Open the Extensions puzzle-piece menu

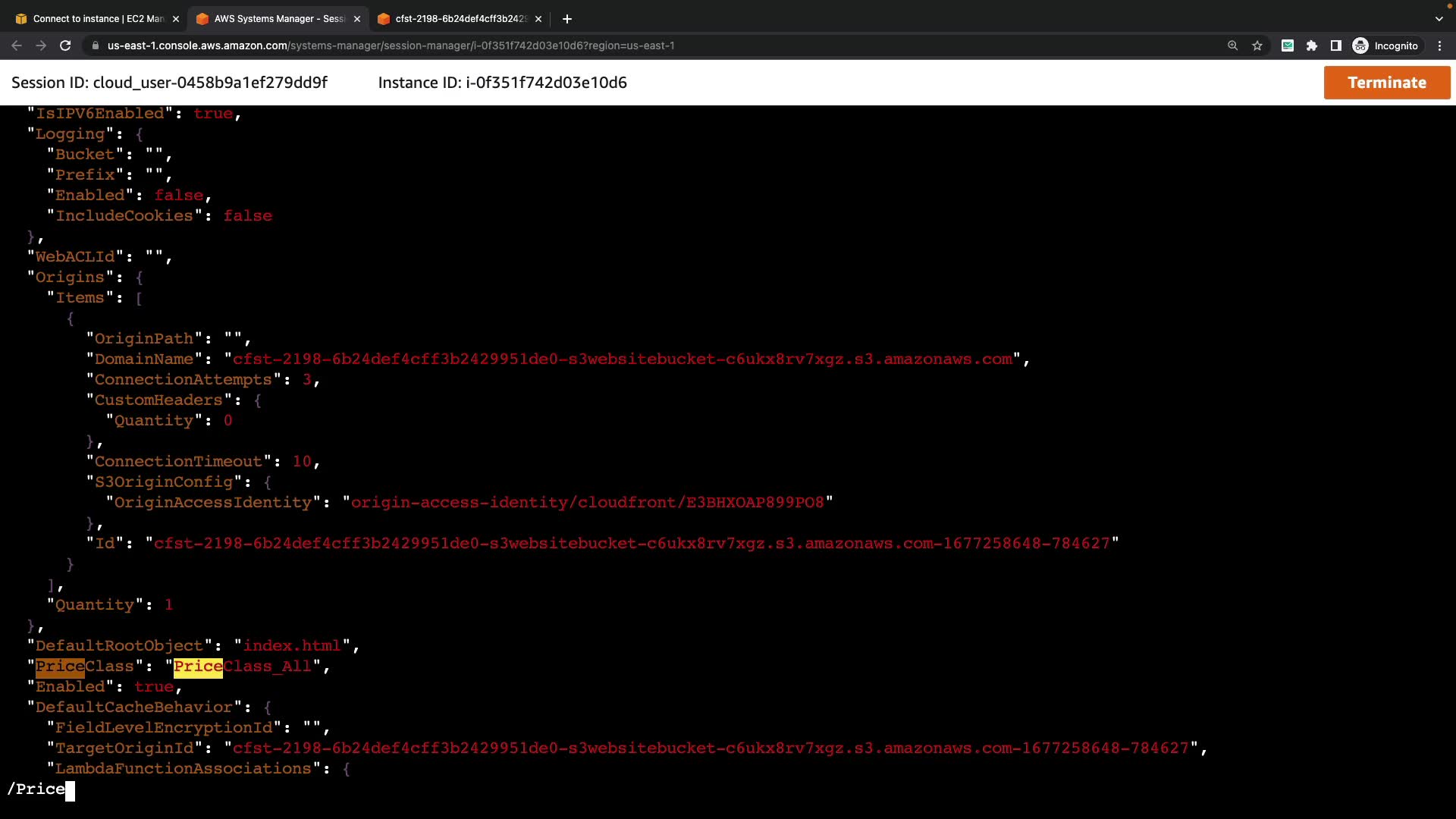(x=1312, y=45)
